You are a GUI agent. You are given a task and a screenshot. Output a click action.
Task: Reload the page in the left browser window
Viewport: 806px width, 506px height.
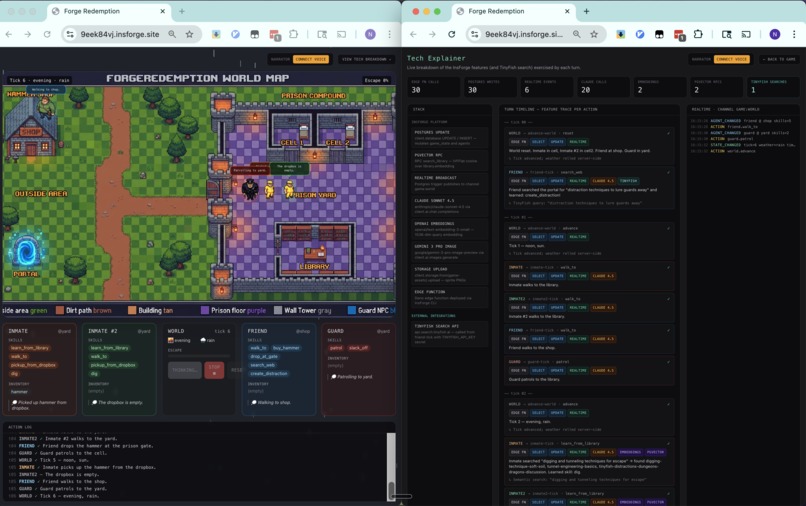pos(47,34)
